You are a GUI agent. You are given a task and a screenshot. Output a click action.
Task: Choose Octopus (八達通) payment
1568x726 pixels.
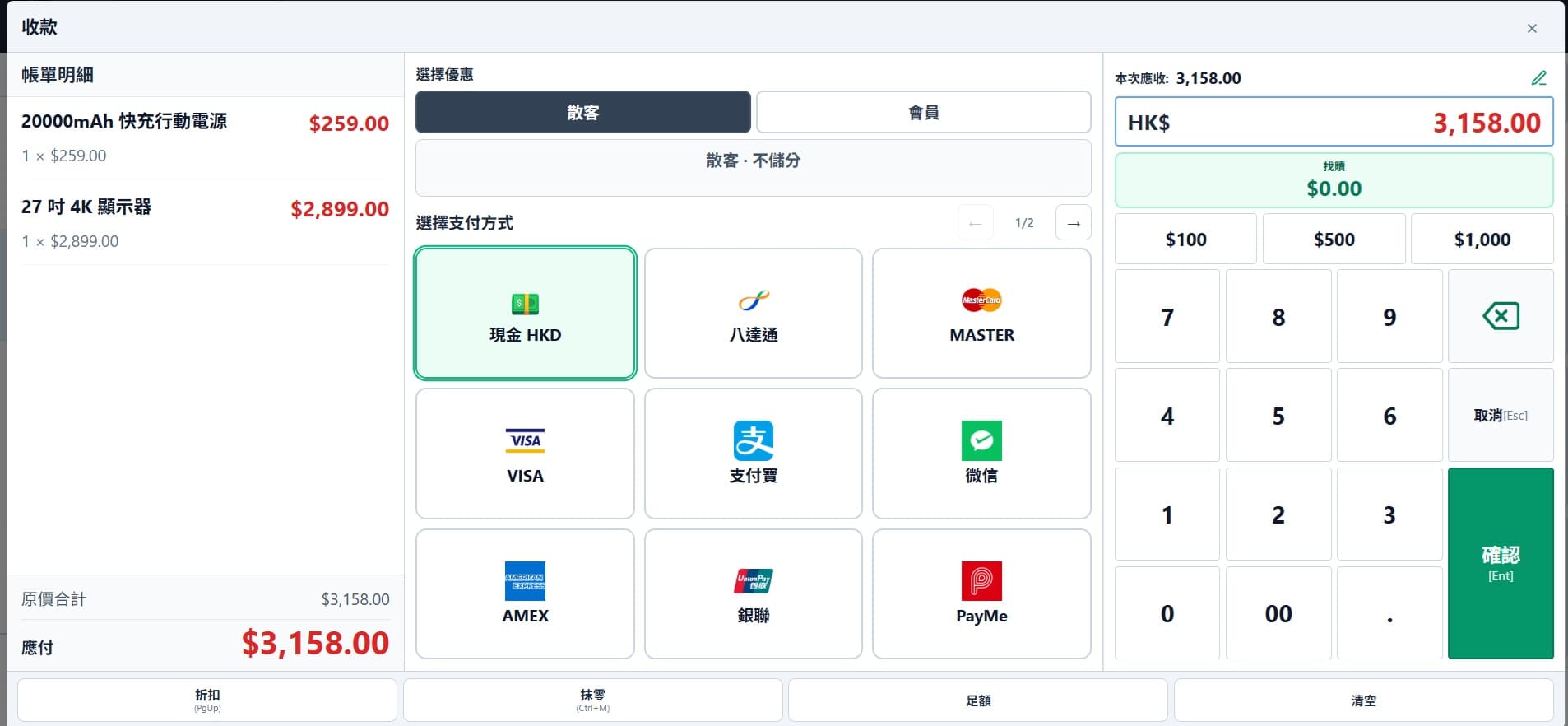(x=753, y=314)
